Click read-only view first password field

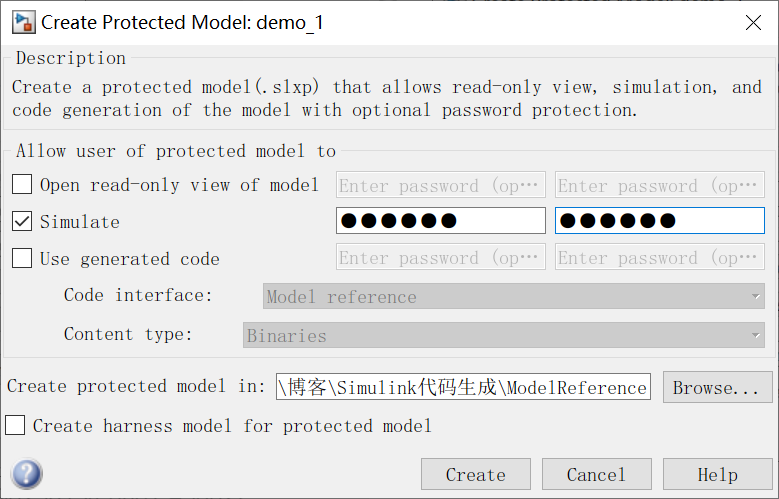(x=441, y=185)
